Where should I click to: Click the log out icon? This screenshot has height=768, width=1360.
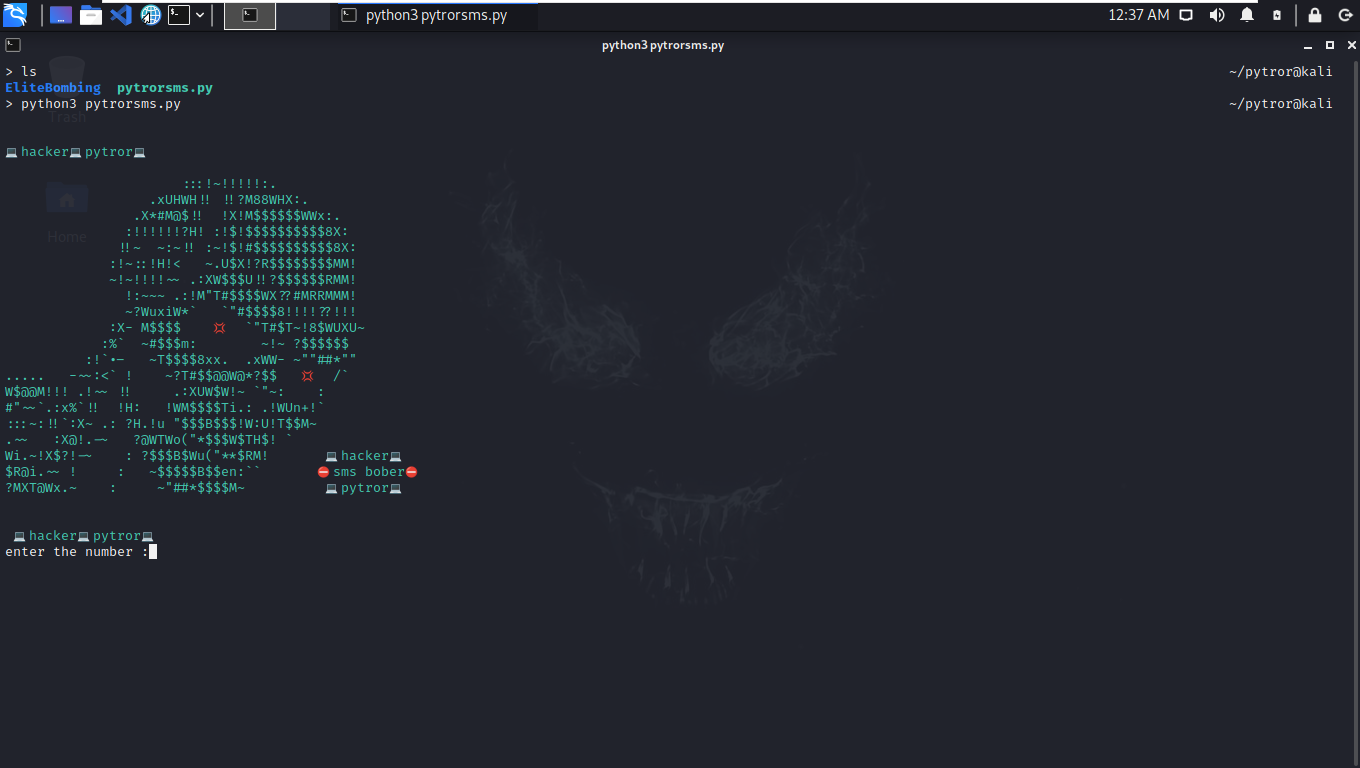(x=1346, y=15)
